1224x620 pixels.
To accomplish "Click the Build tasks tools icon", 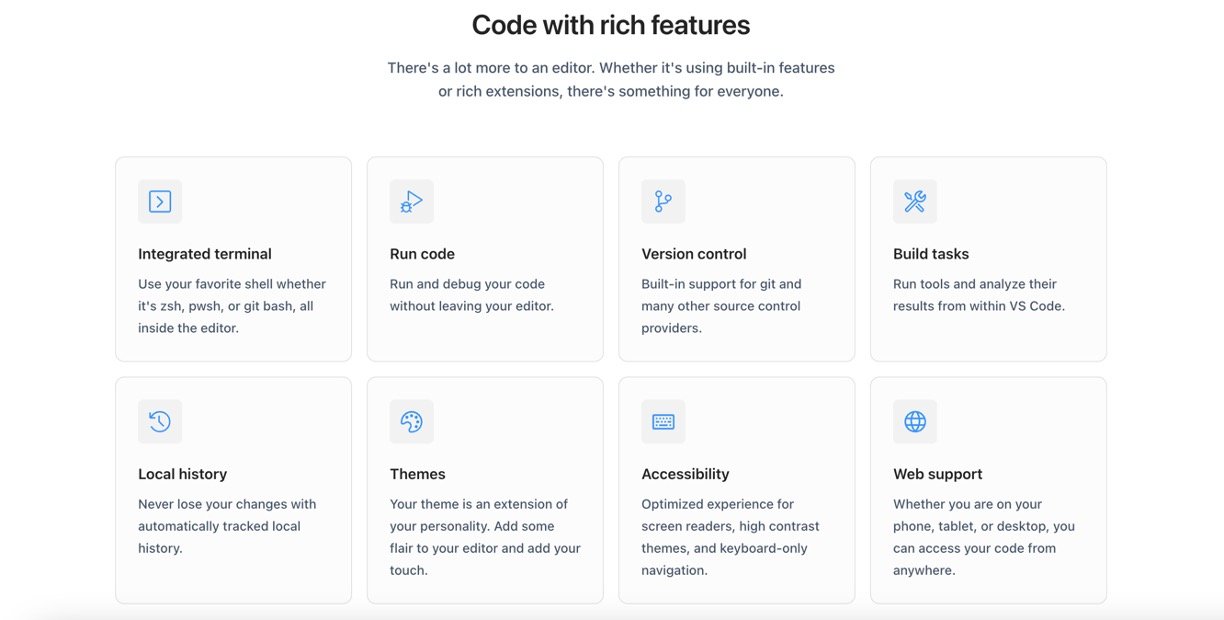I will [915, 201].
